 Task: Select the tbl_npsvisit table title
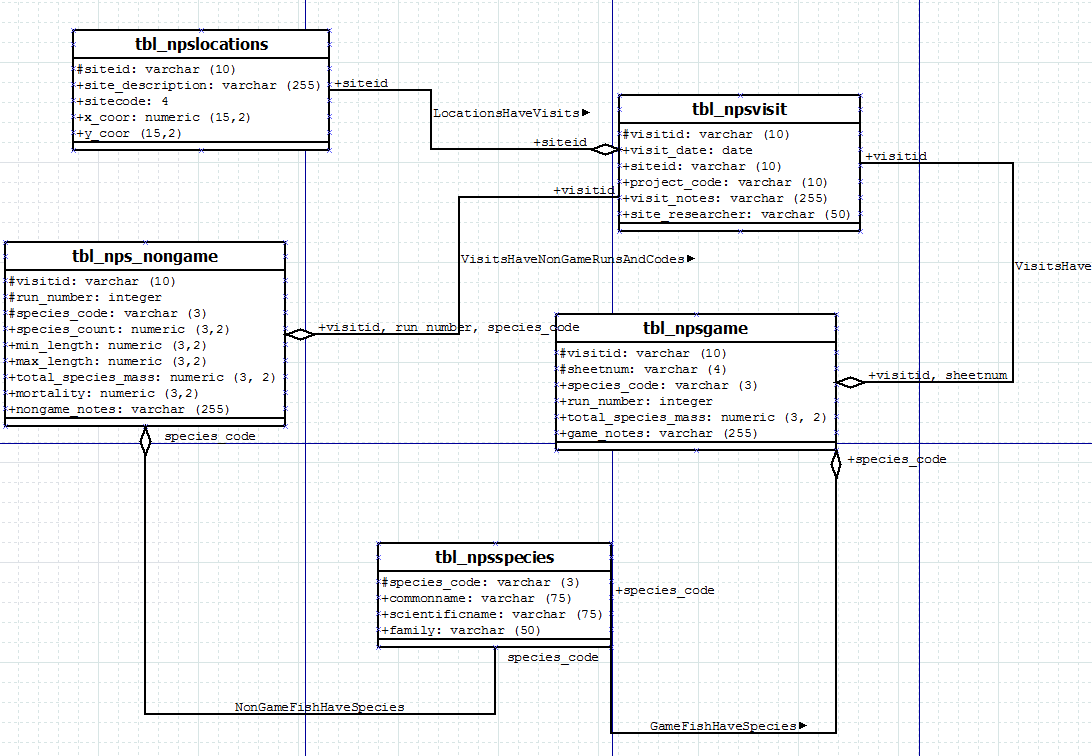[x=739, y=109]
